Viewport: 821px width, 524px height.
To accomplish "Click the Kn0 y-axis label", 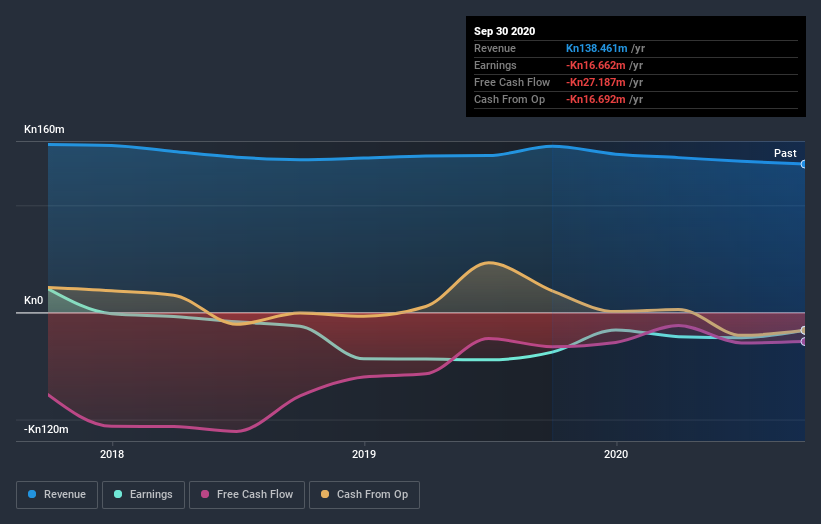I will click(x=34, y=300).
